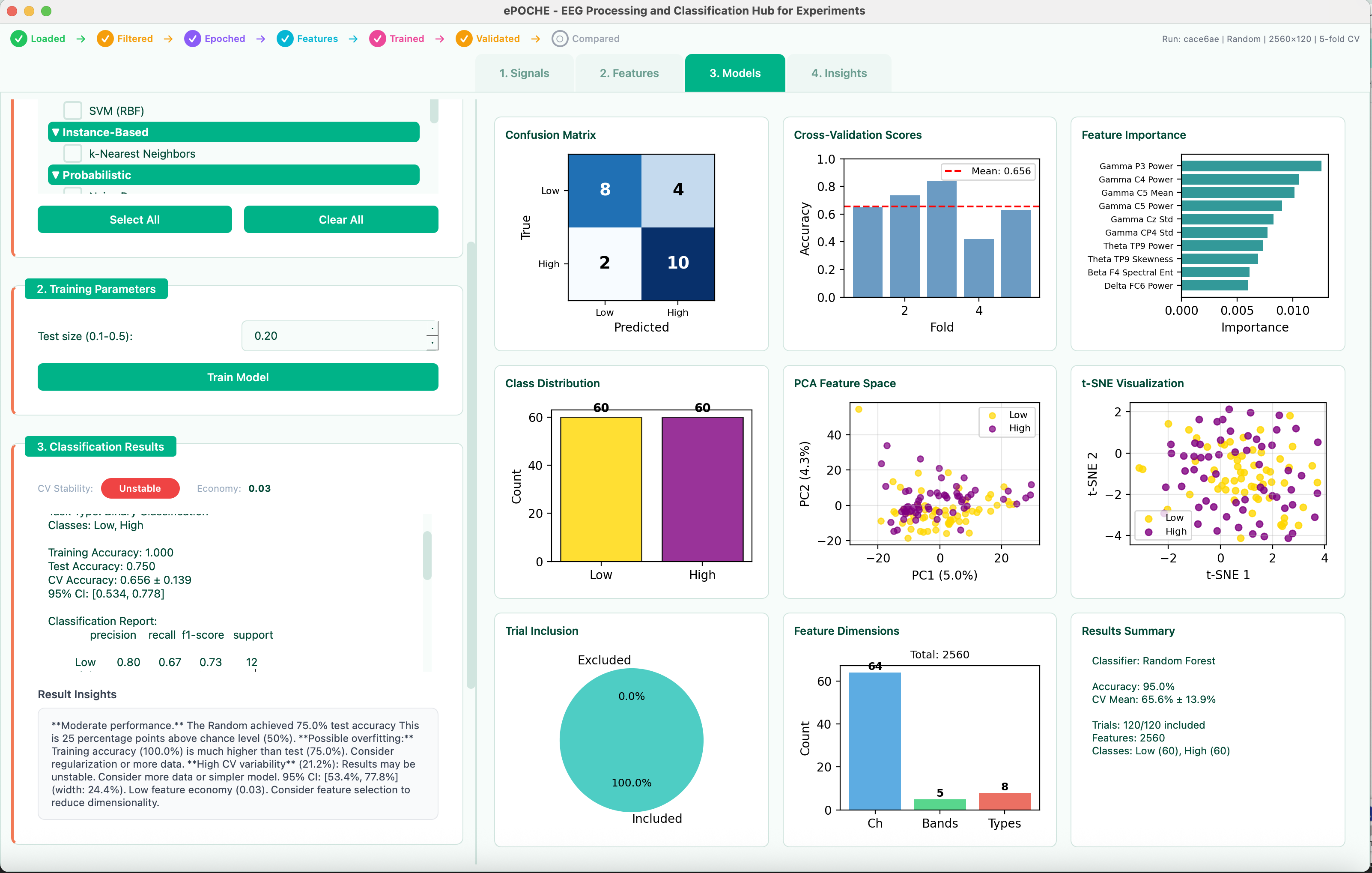Select the Epoched stage checkmark icon
Image resolution: width=1372 pixels, height=873 pixels.
click(x=193, y=38)
